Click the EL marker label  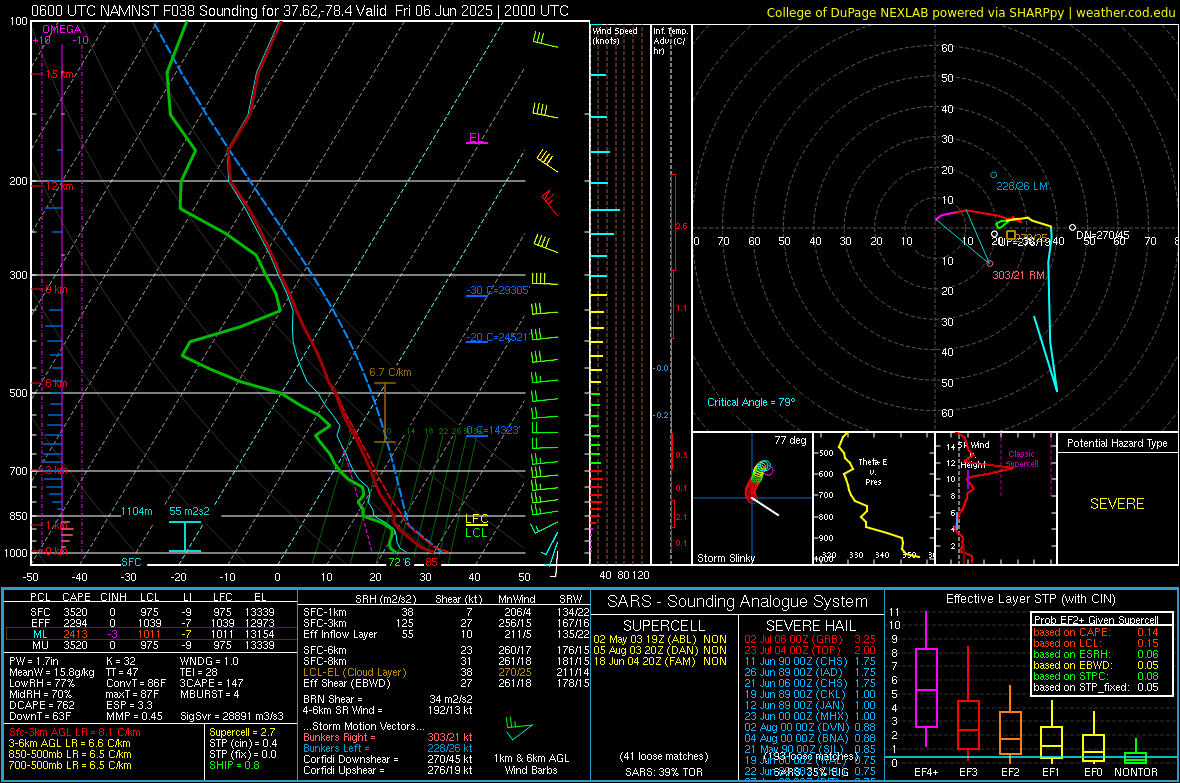(x=476, y=138)
